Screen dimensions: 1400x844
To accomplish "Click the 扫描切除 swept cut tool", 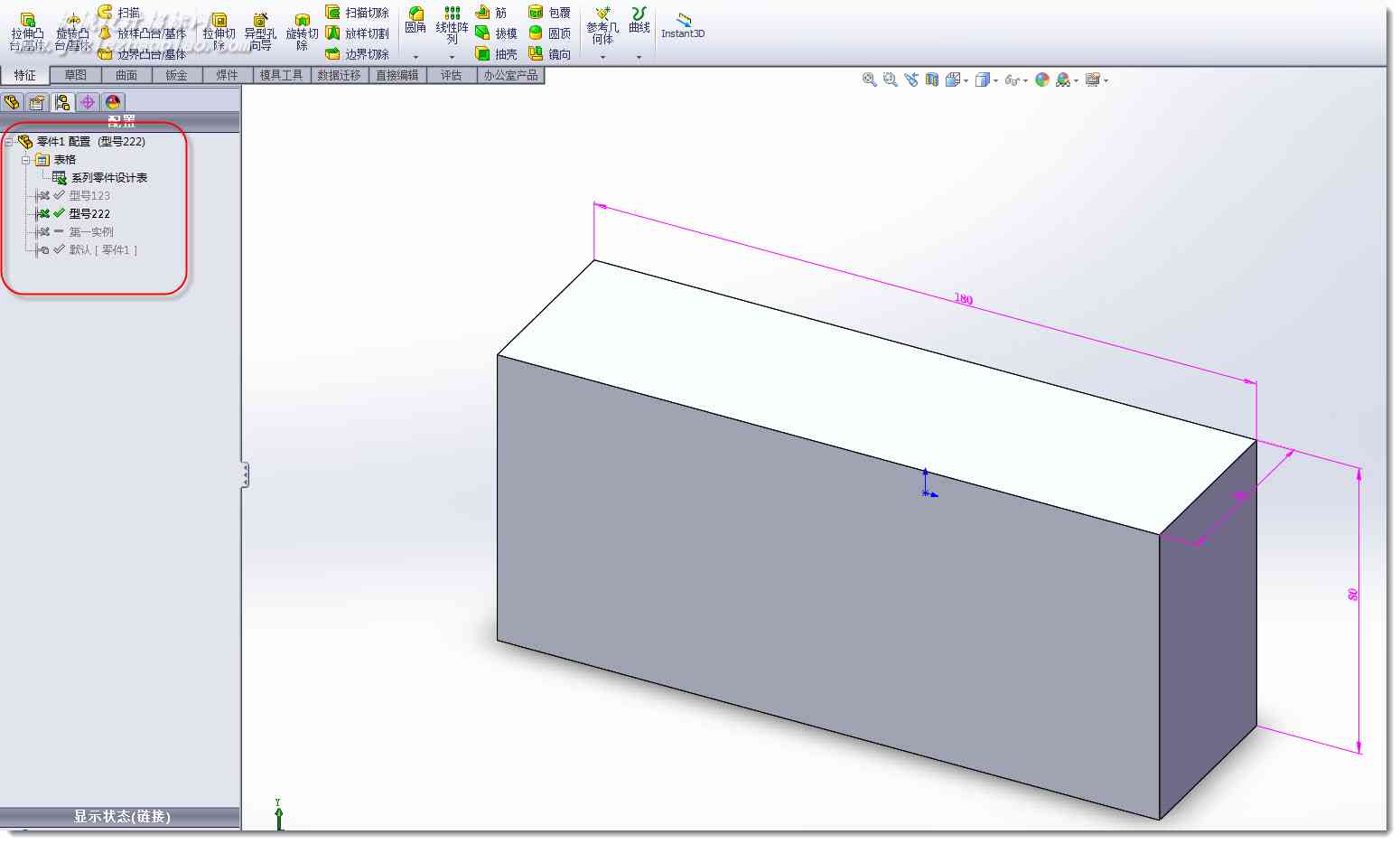I will [358, 12].
